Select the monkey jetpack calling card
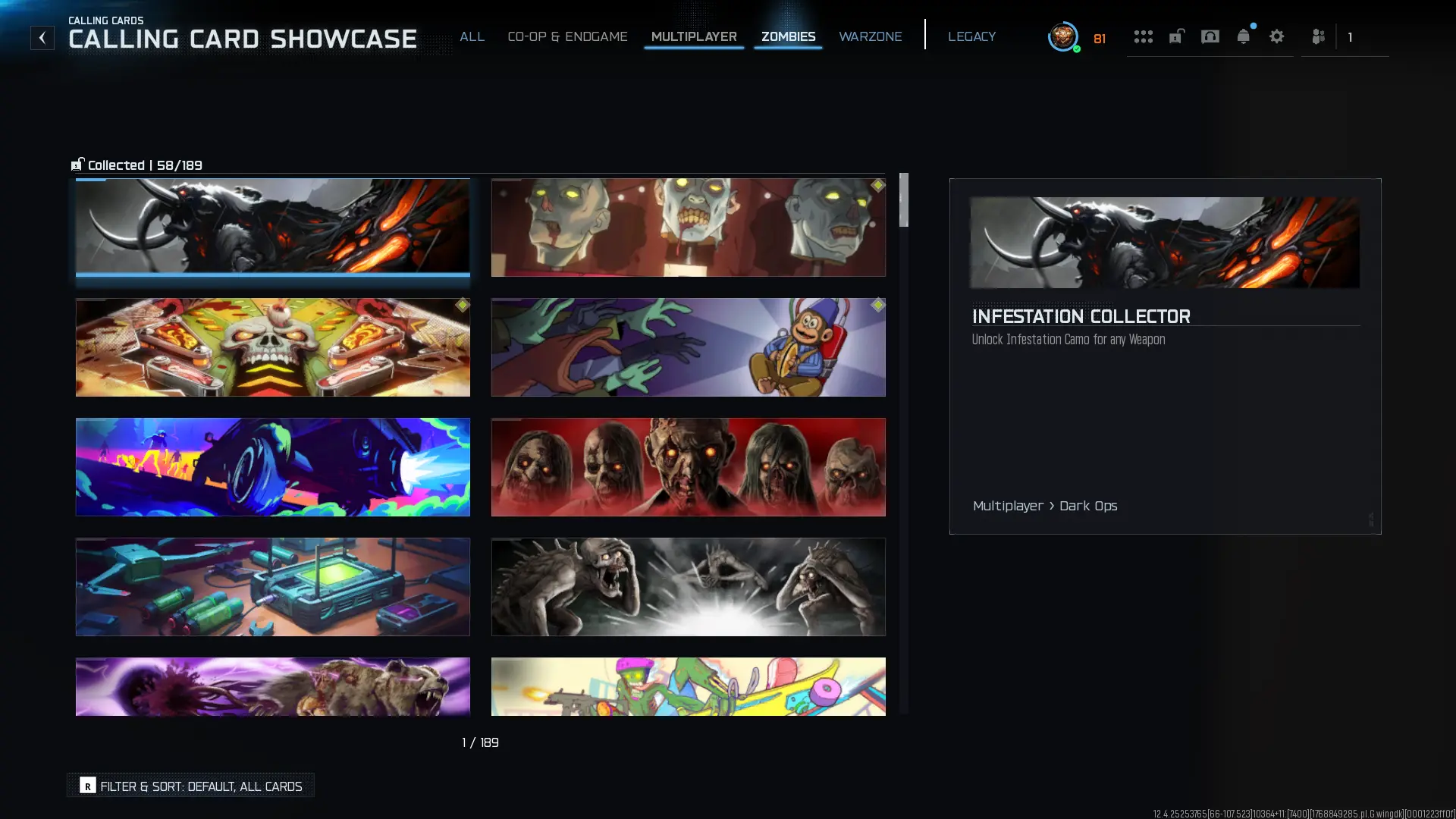1456x819 pixels. pyautogui.click(x=688, y=347)
